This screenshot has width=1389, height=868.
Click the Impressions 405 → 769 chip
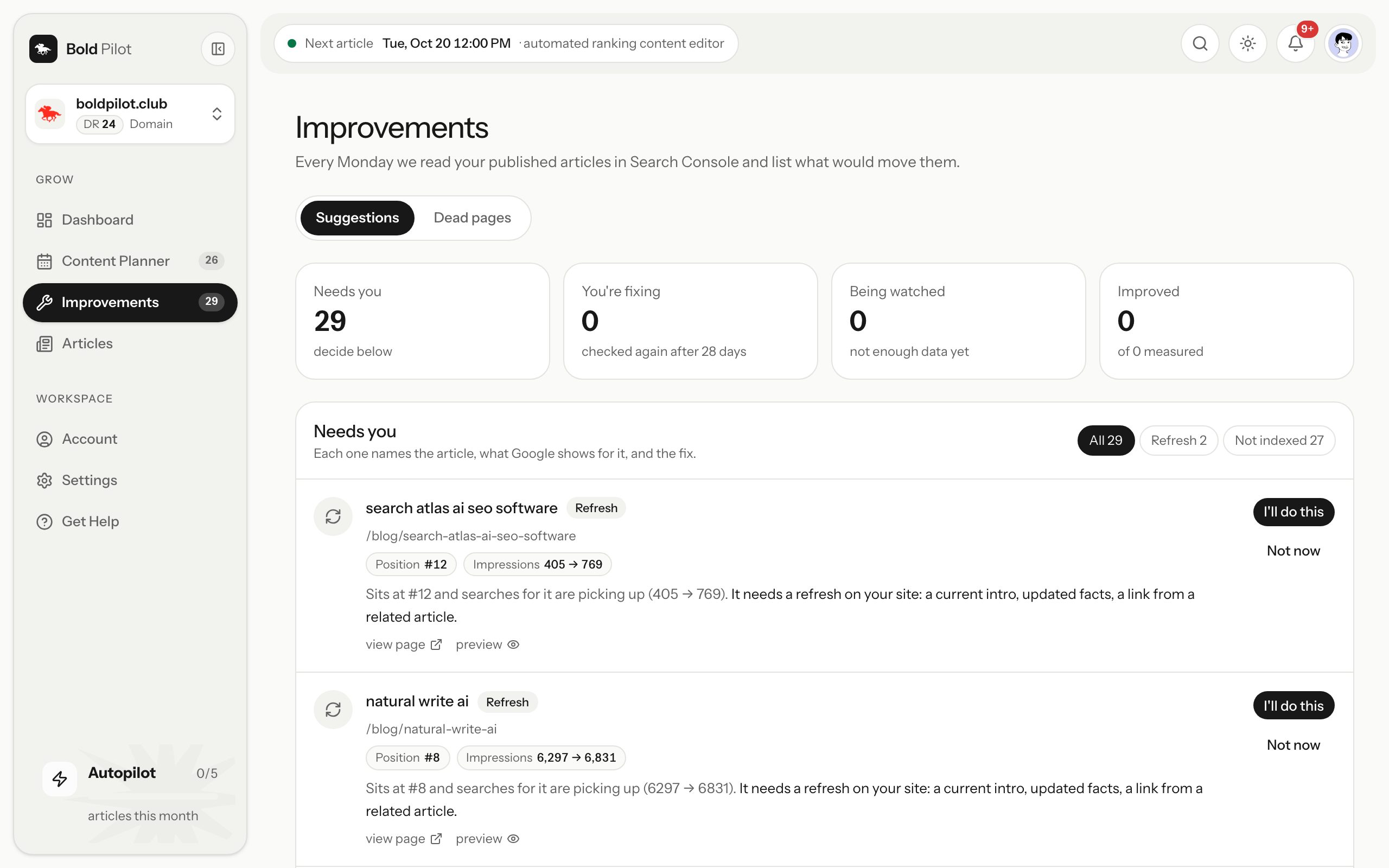pyautogui.click(x=537, y=564)
